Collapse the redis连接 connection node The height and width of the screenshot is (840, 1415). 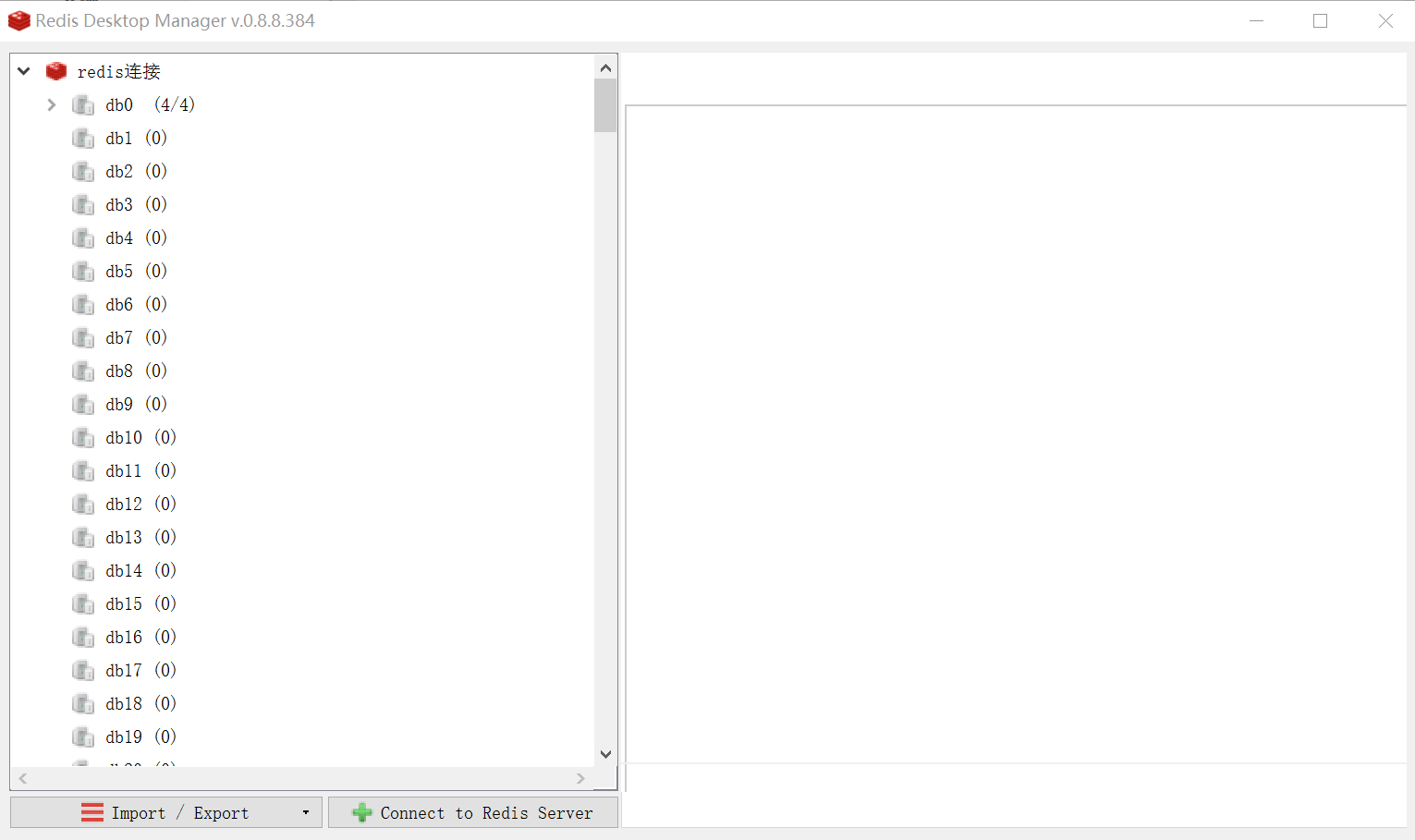pyautogui.click(x=24, y=71)
